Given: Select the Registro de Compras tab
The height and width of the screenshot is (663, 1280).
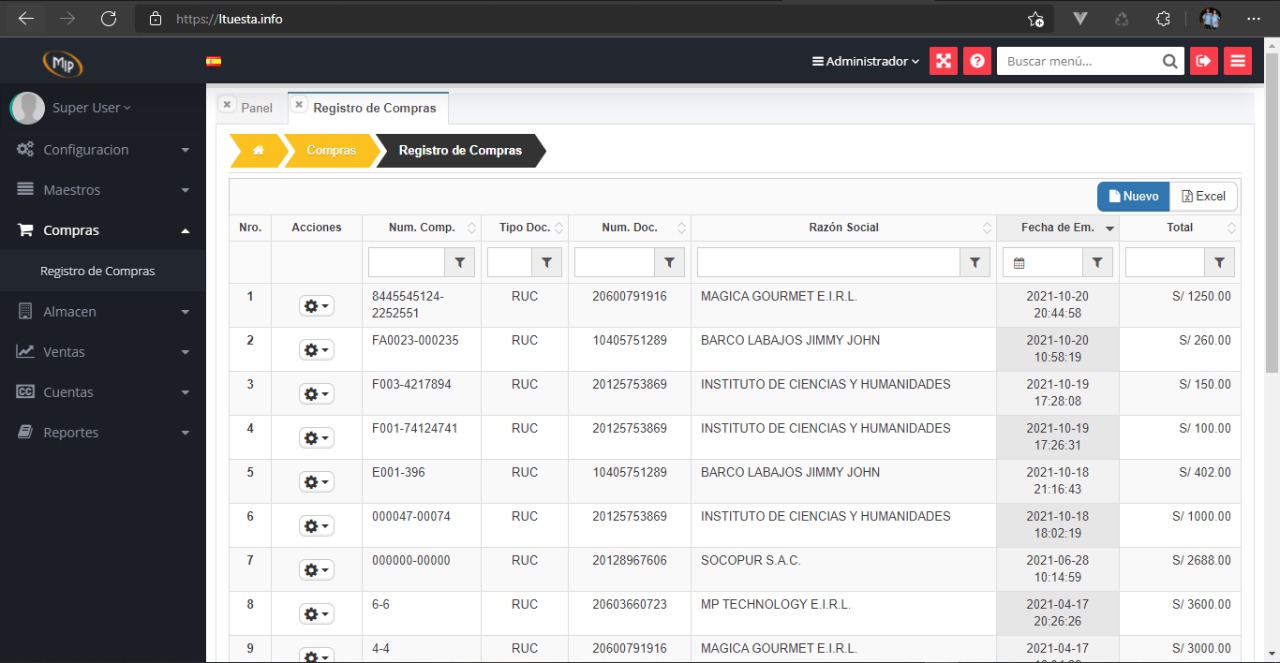Looking at the screenshot, I should [x=375, y=108].
